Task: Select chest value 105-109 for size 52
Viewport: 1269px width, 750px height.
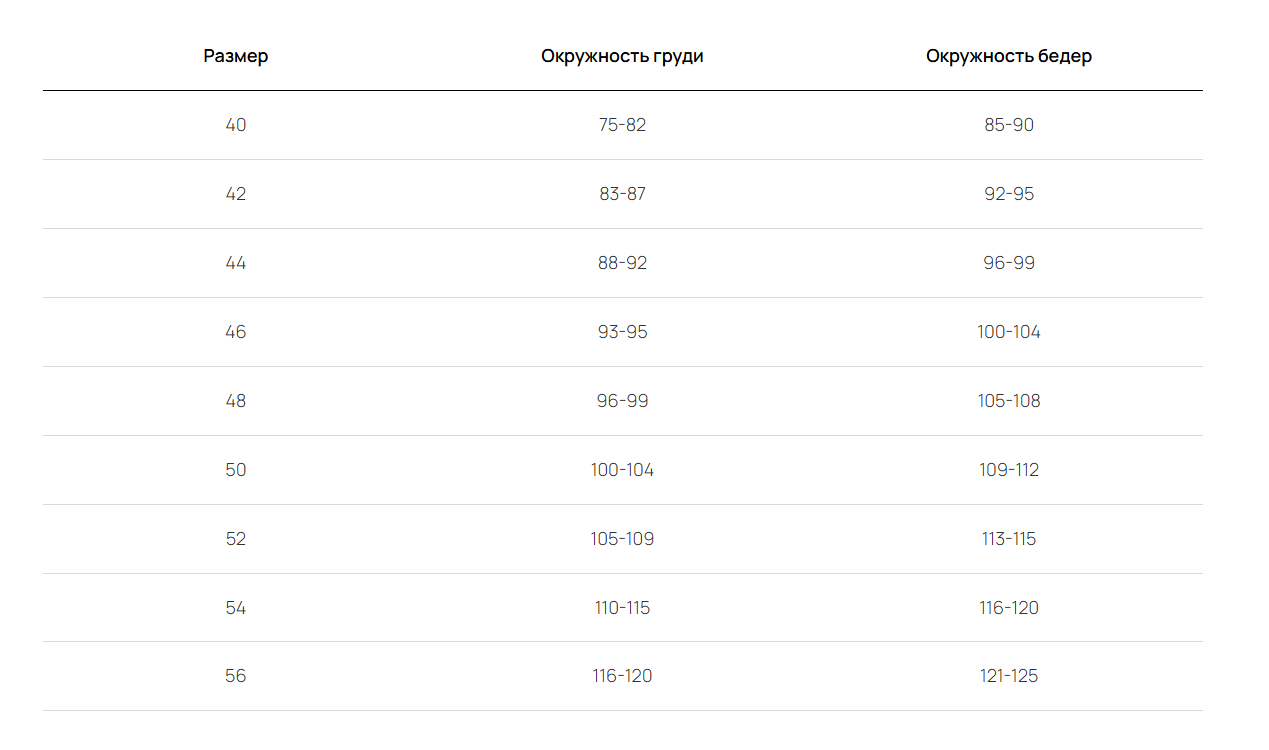Action: [622, 539]
